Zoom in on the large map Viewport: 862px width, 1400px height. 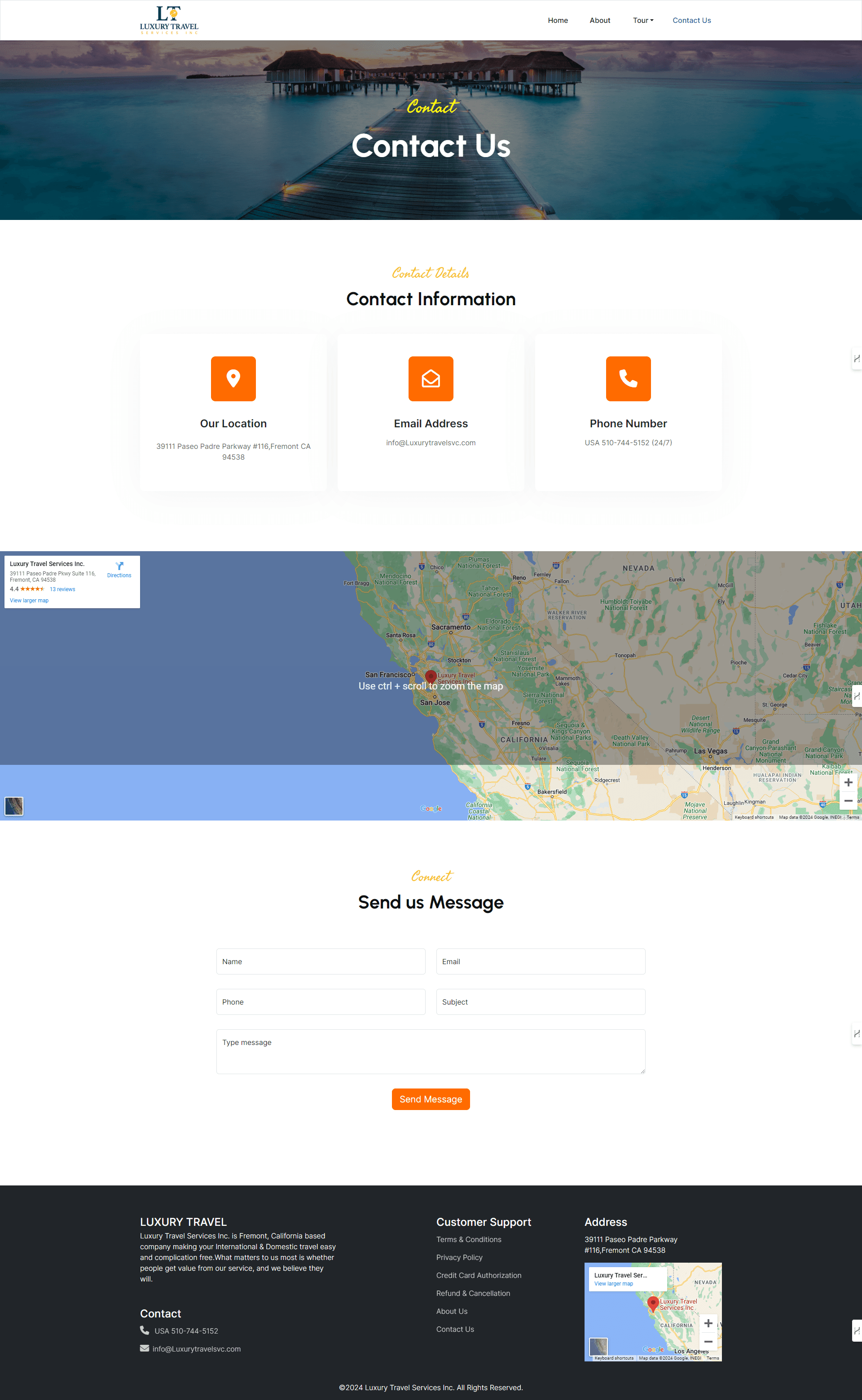848,782
